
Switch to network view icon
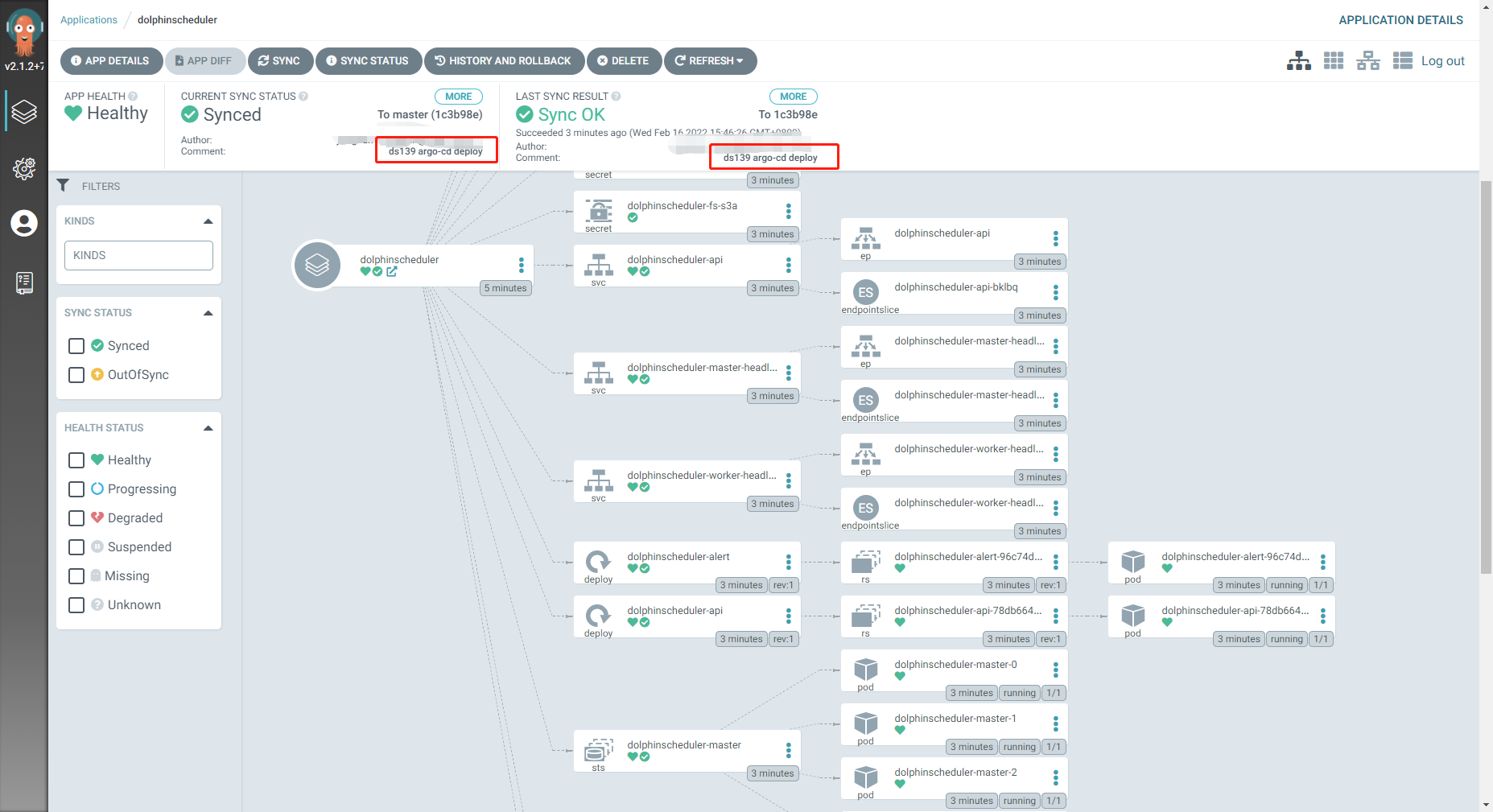point(1367,61)
